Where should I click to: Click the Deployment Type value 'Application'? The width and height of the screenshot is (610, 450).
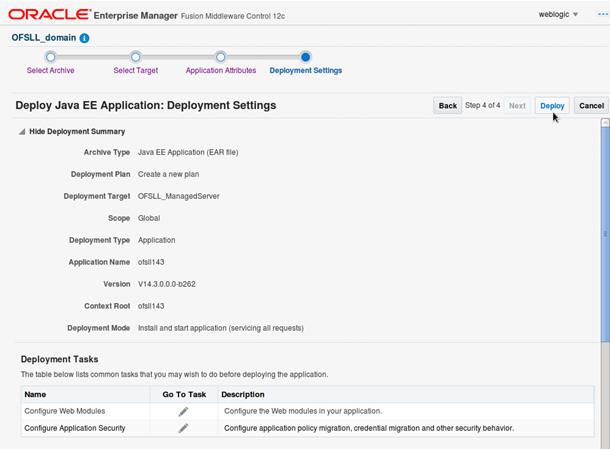click(x=156, y=240)
